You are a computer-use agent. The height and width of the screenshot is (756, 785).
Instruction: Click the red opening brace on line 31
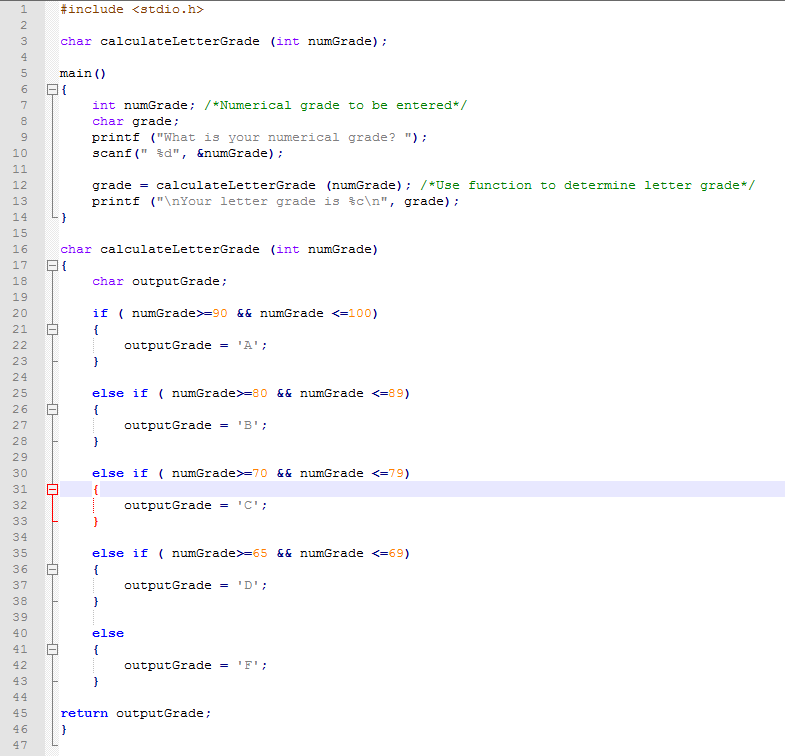(96, 490)
